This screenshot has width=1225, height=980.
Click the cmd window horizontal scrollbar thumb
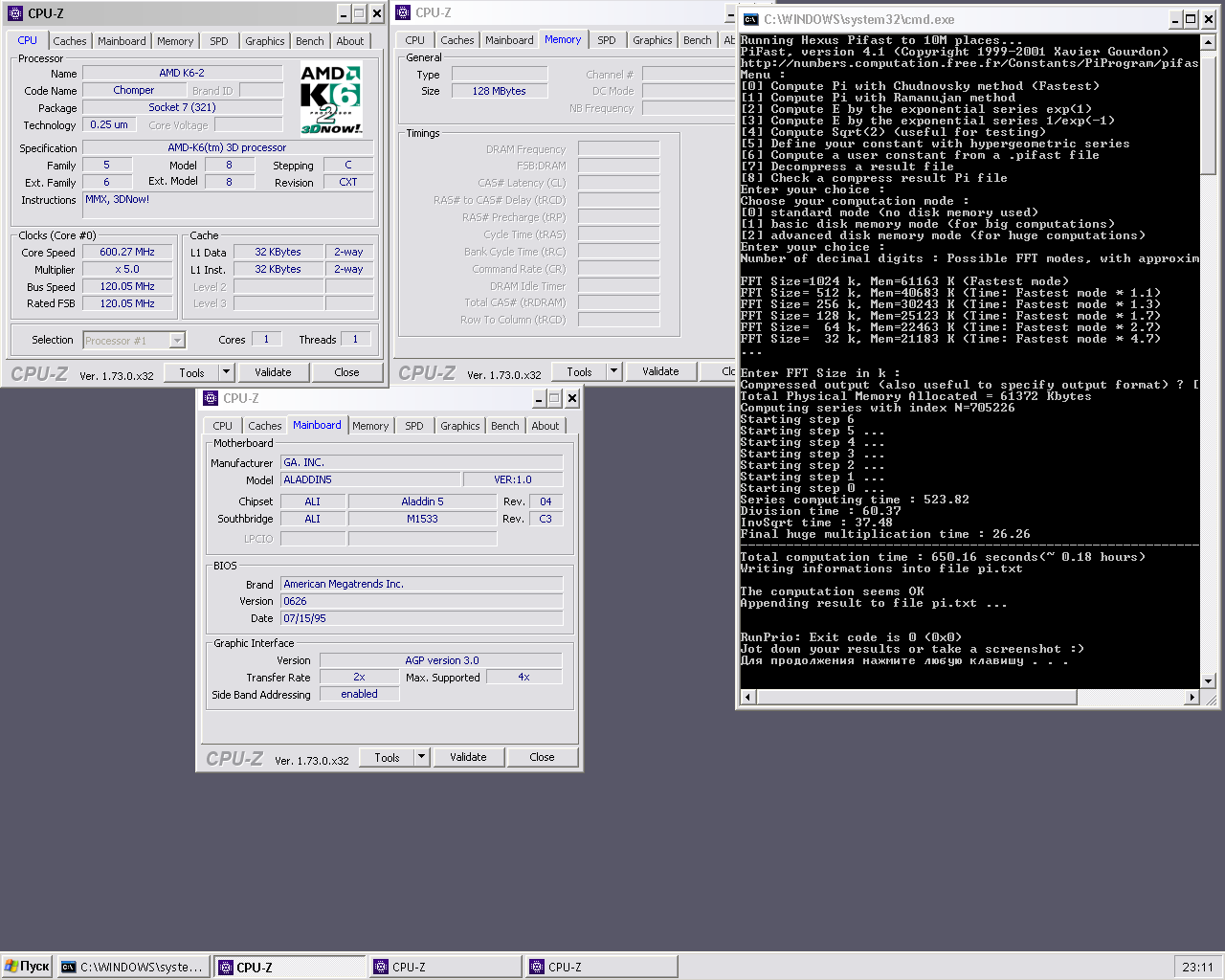pyautogui.click(x=916, y=697)
